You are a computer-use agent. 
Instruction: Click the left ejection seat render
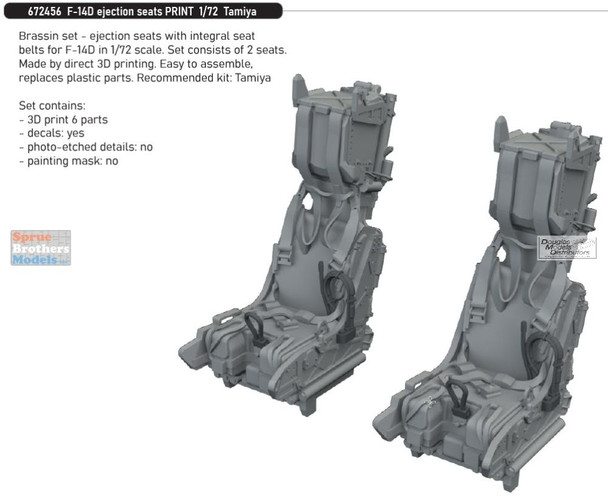(x=287, y=245)
